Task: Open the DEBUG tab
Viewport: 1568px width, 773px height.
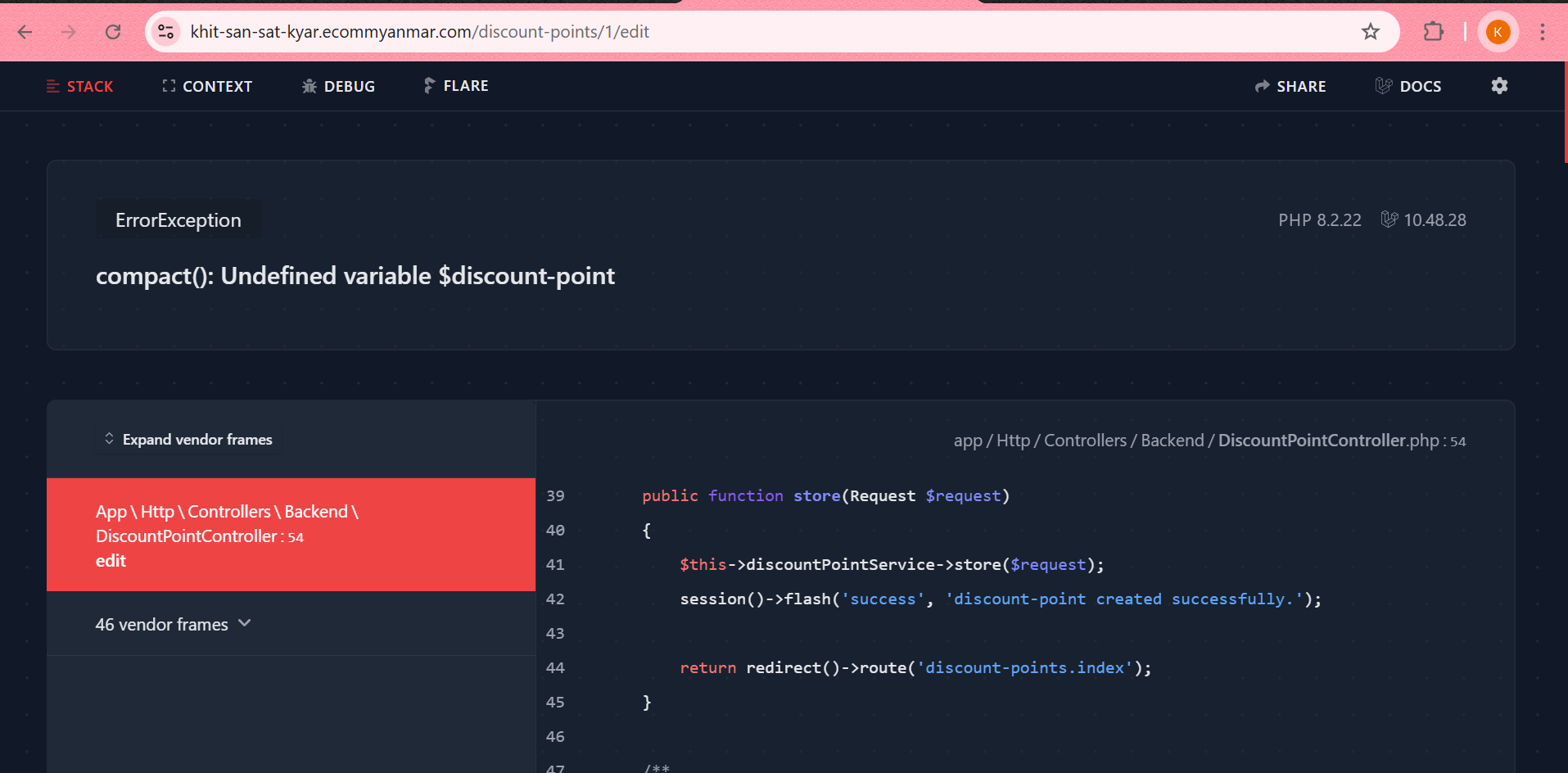Action: pyautogui.click(x=338, y=86)
